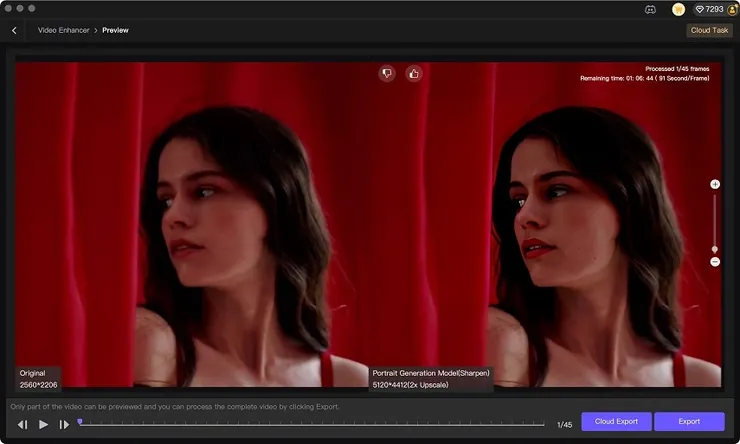Zoom in with the plus icon
The width and height of the screenshot is (740, 444).
coord(715,184)
